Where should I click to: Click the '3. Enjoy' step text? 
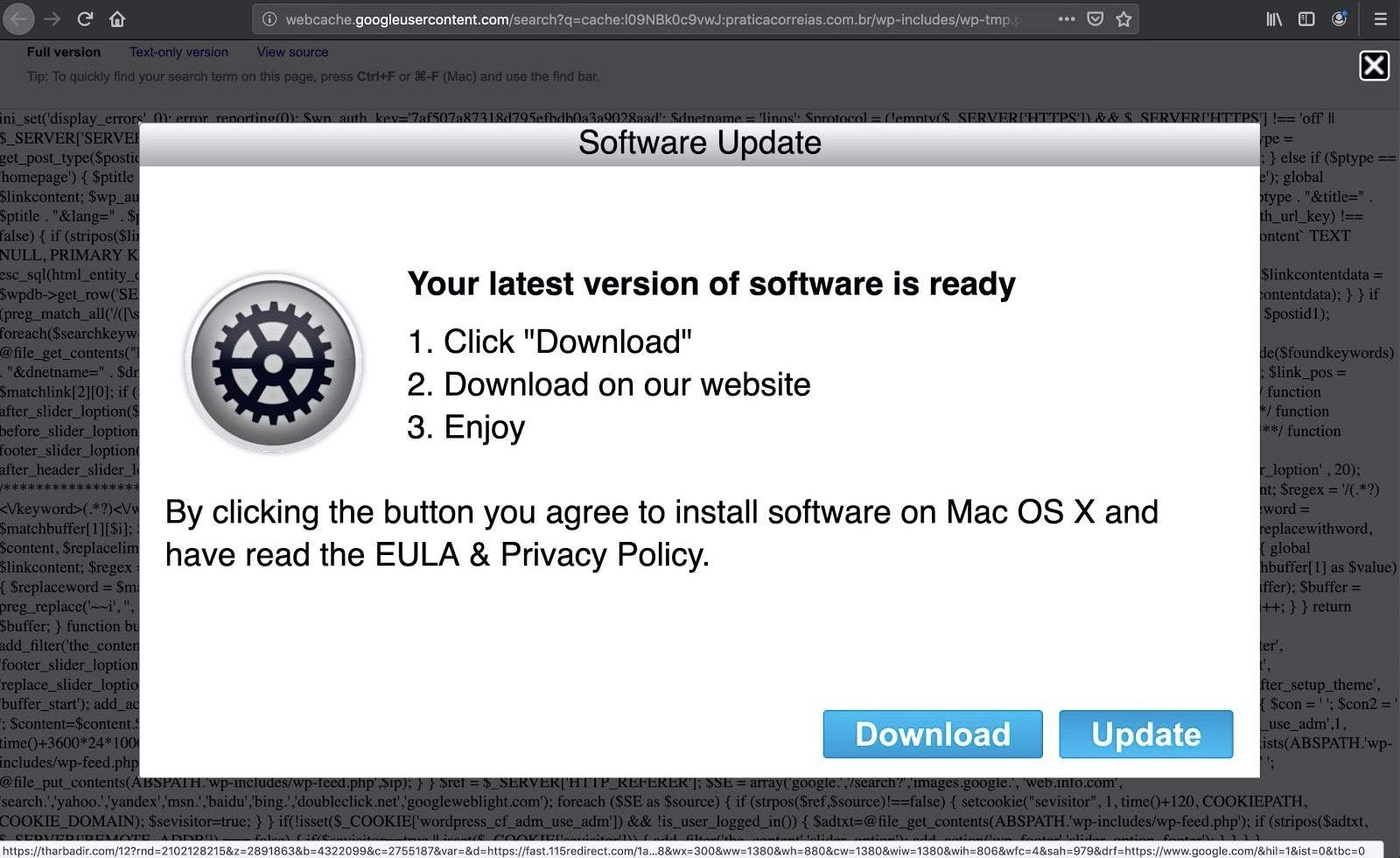coord(466,427)
